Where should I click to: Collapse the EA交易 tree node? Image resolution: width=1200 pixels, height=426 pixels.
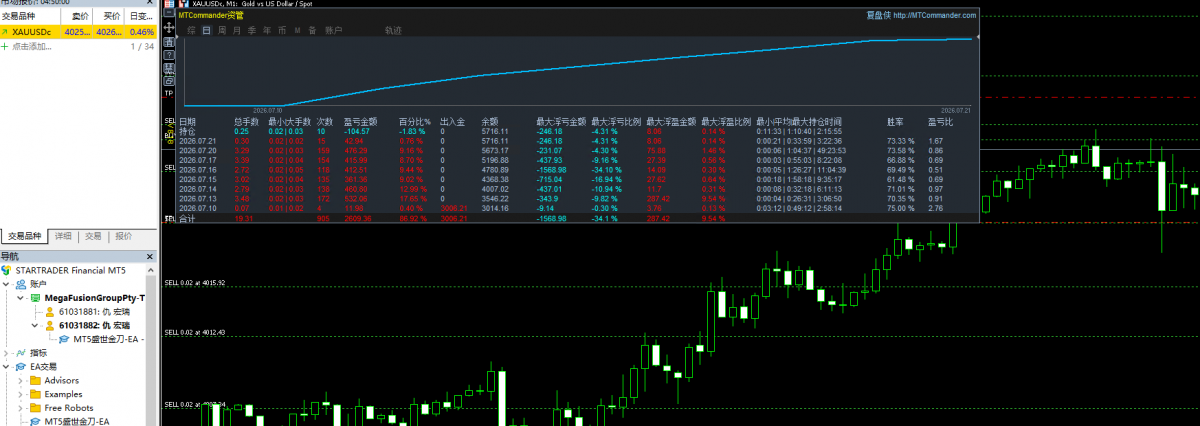pos(8,367)
